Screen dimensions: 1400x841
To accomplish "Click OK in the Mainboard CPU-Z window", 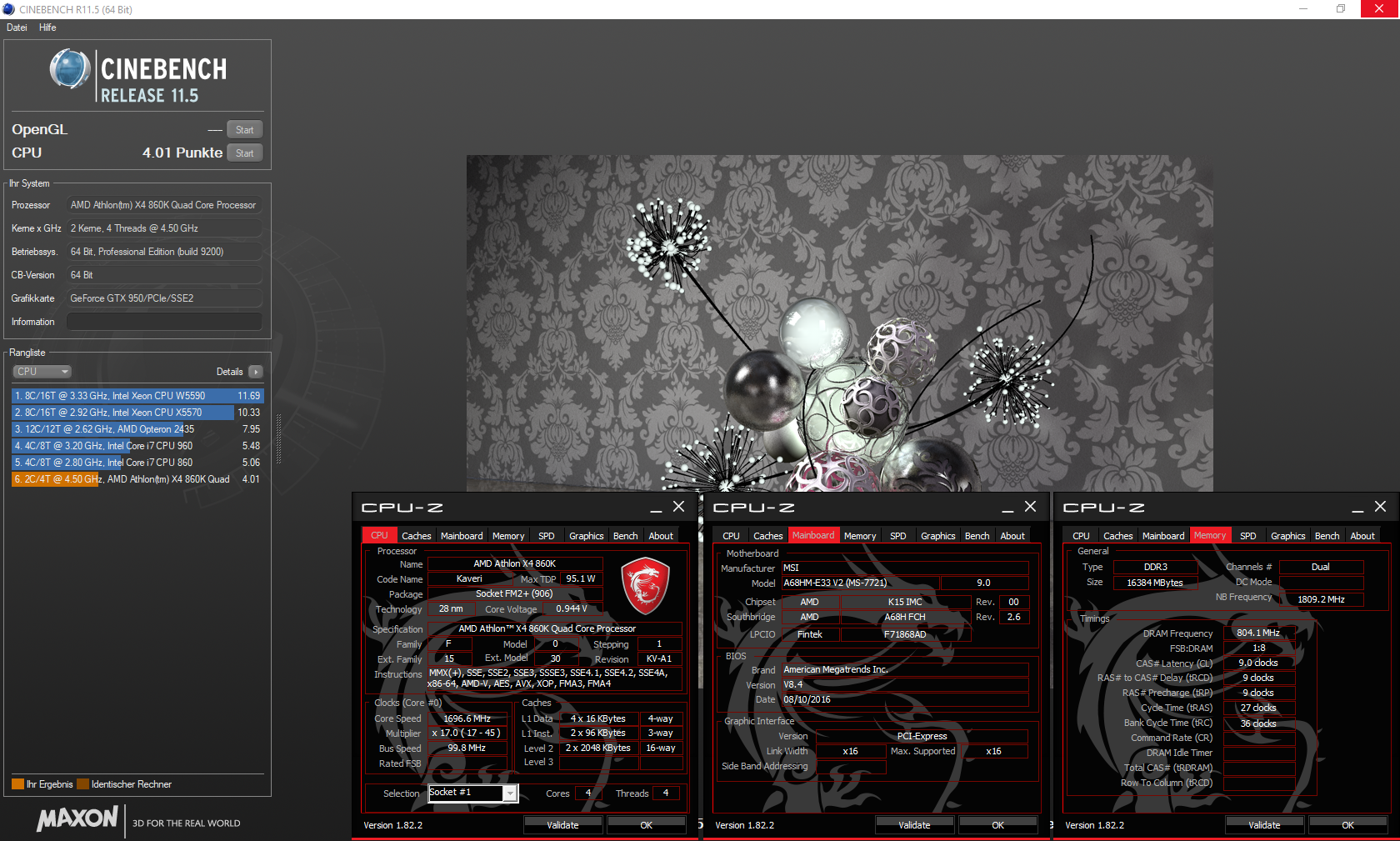I will [997, 825].
